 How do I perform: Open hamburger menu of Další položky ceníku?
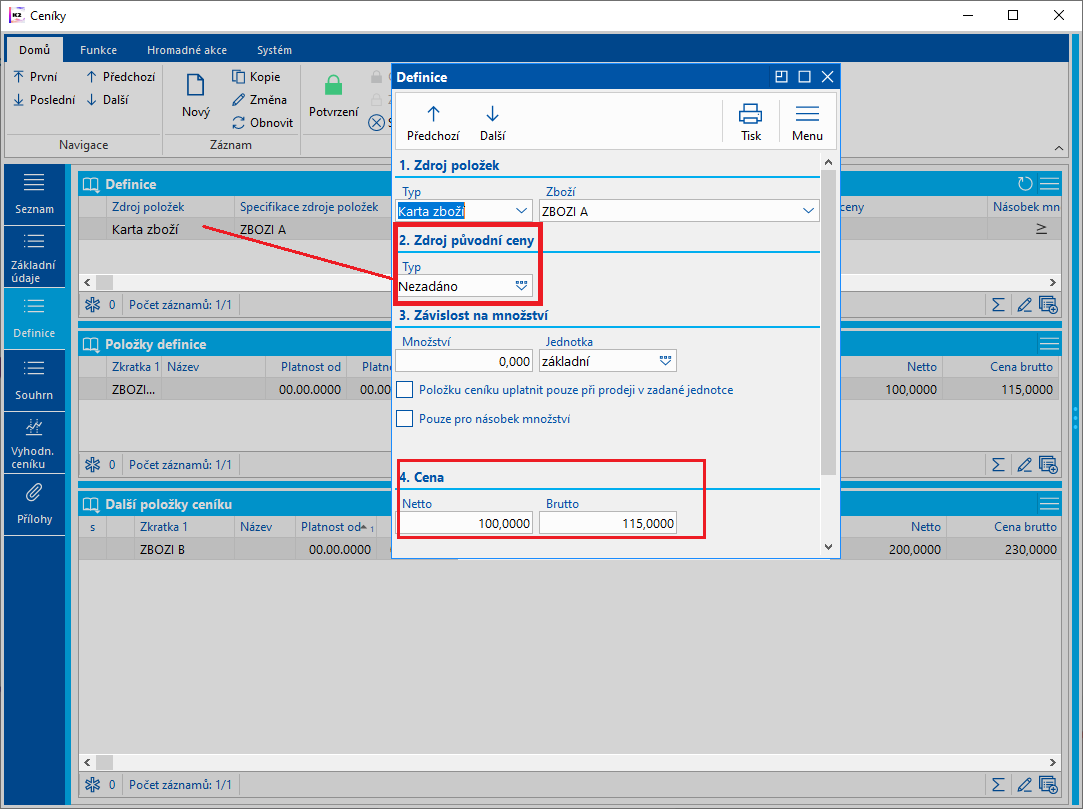[x=1049, y=504]
